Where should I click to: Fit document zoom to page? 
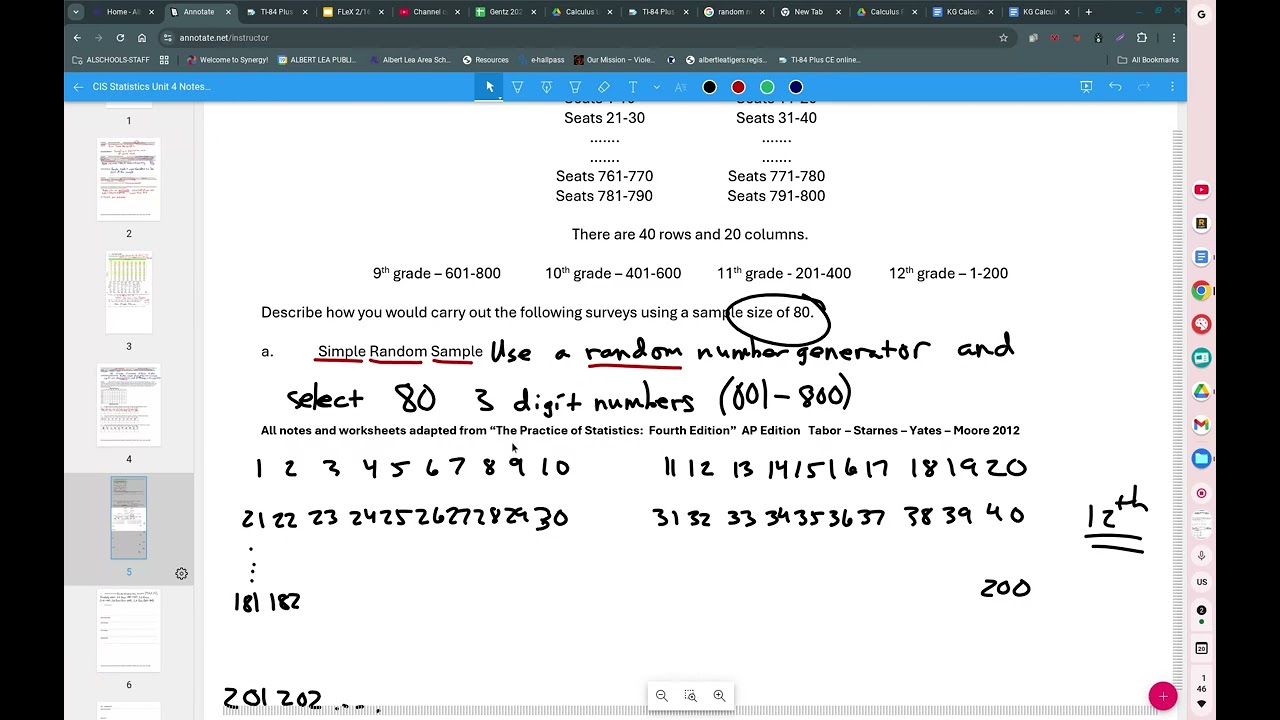click(x=690, y=696)
